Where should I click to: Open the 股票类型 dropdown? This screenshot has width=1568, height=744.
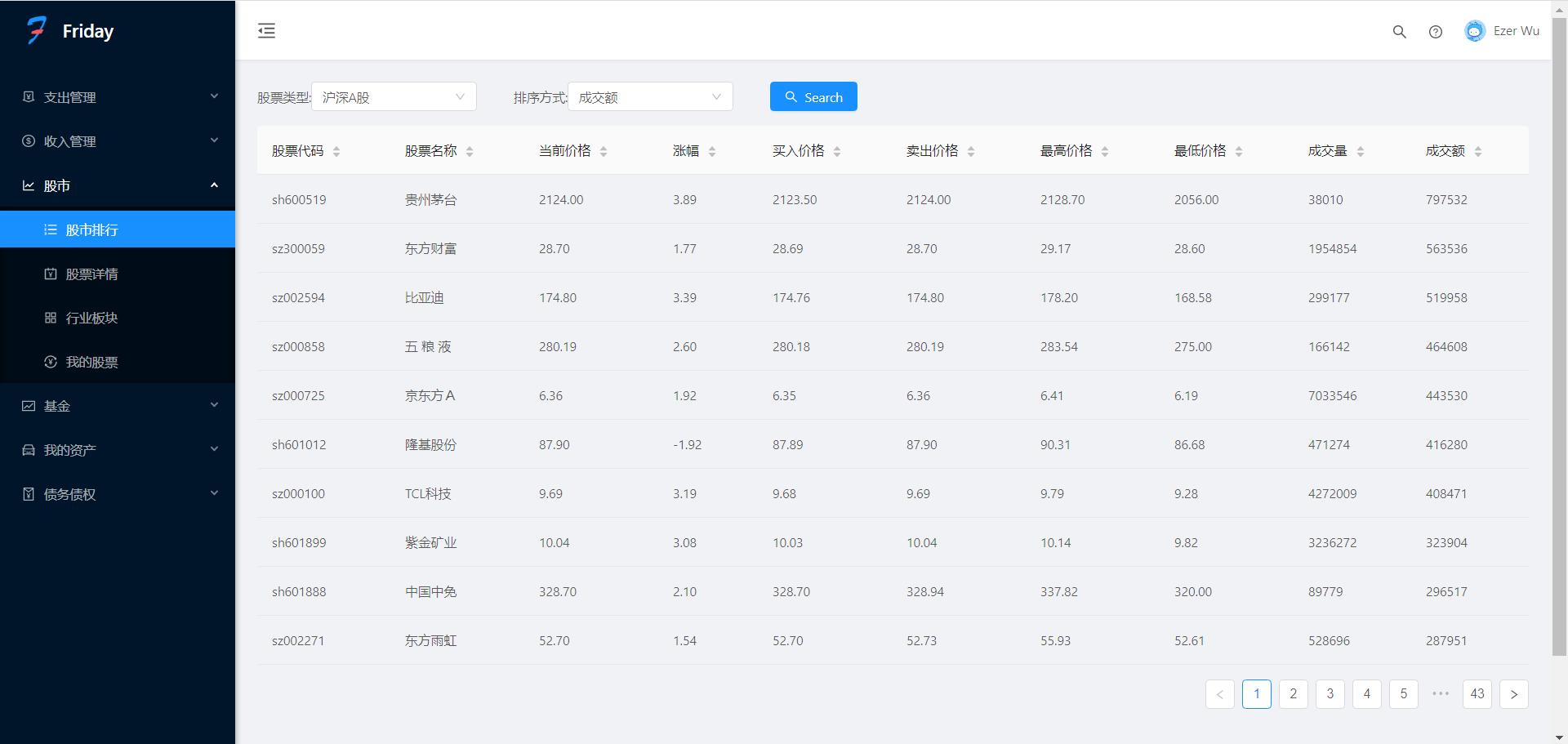pyautogui.click(x=394, y=96)
